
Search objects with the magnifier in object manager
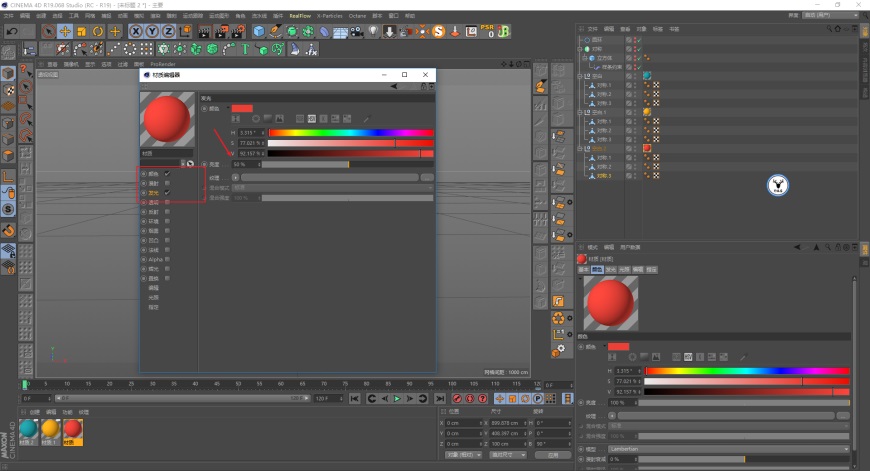click(829, 29)
